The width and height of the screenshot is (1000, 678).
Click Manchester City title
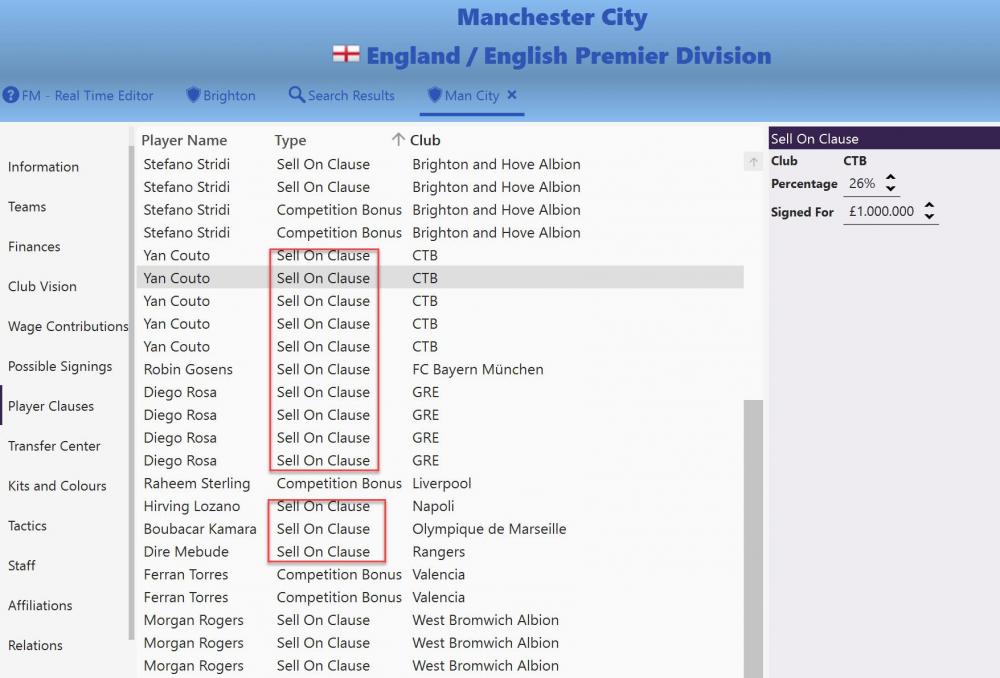coord(552,17)
